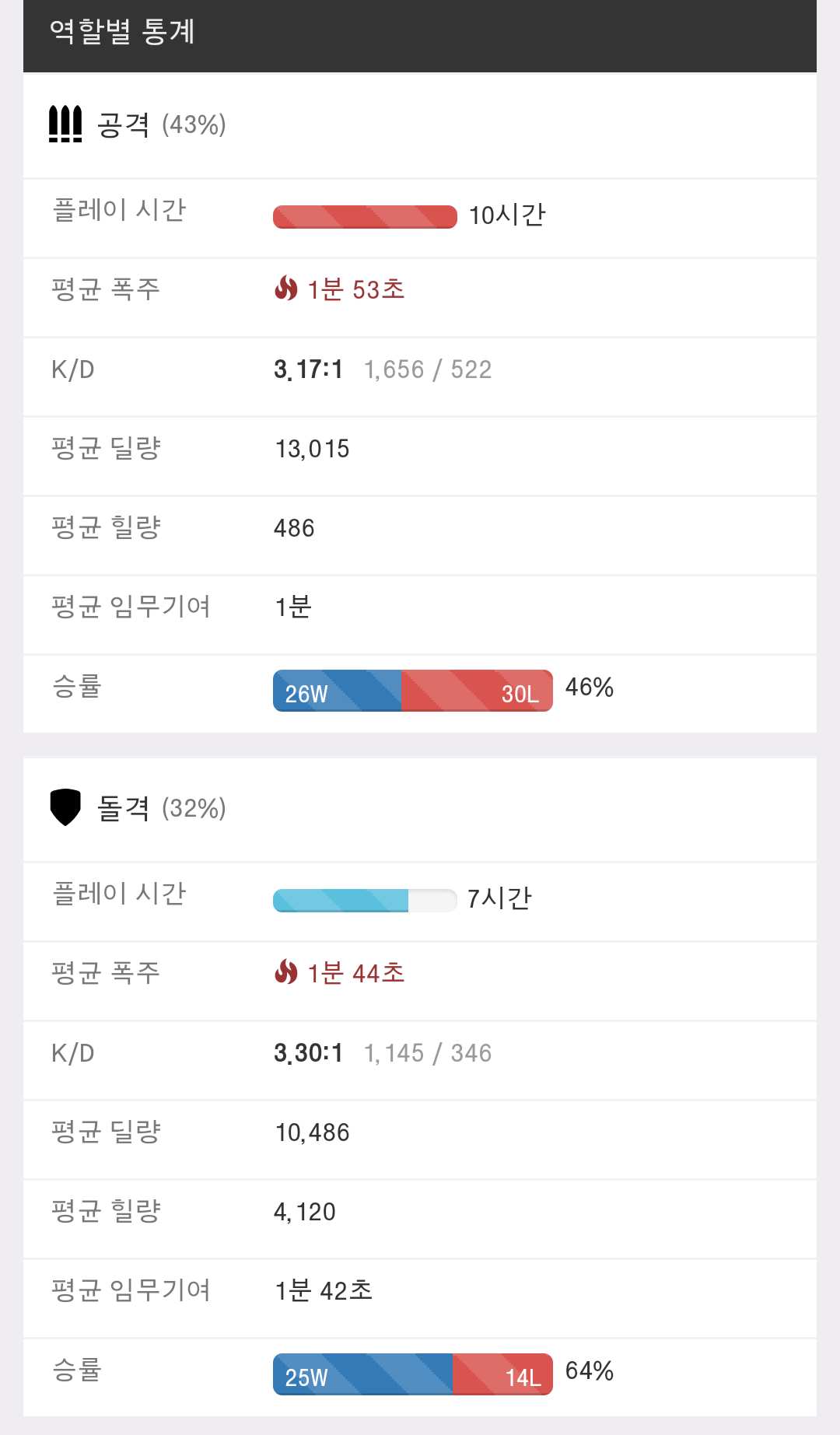Click the 30L red loss segment

(x=477, y=691)
